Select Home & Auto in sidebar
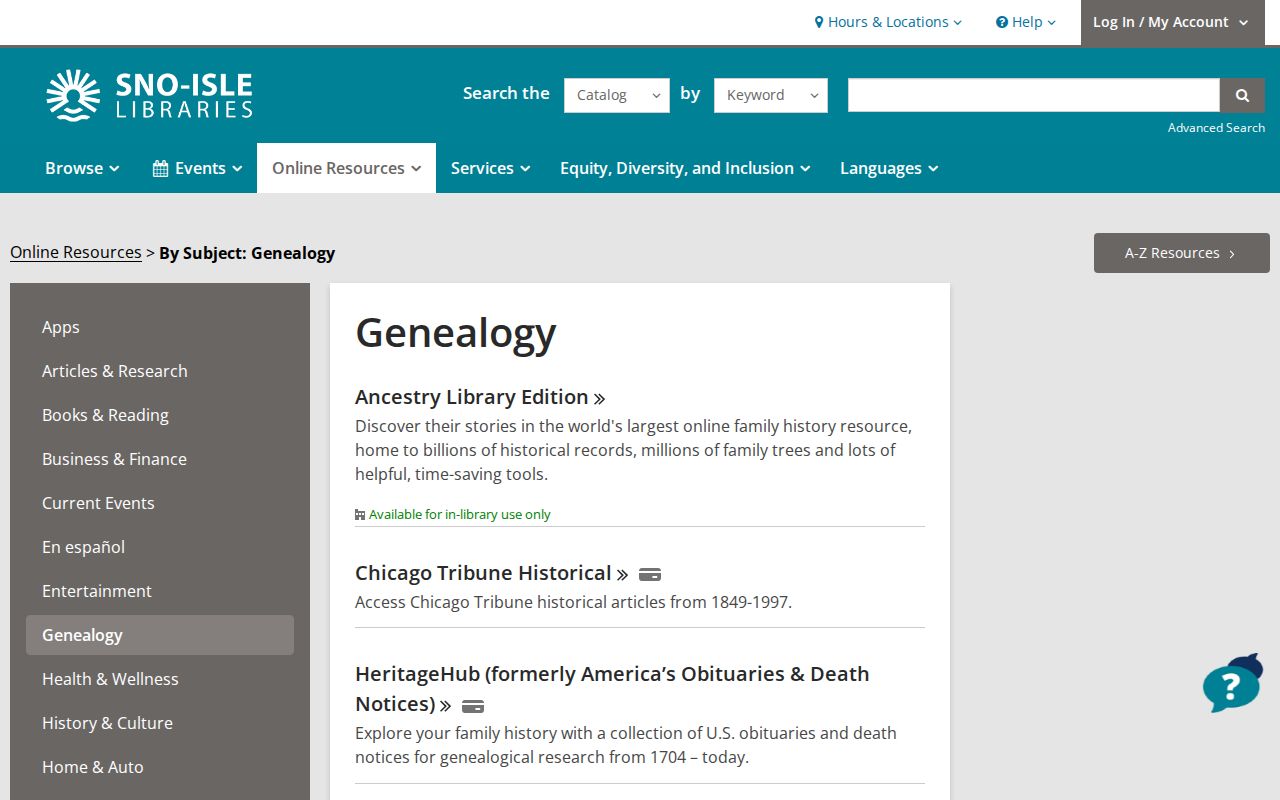The height and width of the screenshot is (800, 1280). 160,767
